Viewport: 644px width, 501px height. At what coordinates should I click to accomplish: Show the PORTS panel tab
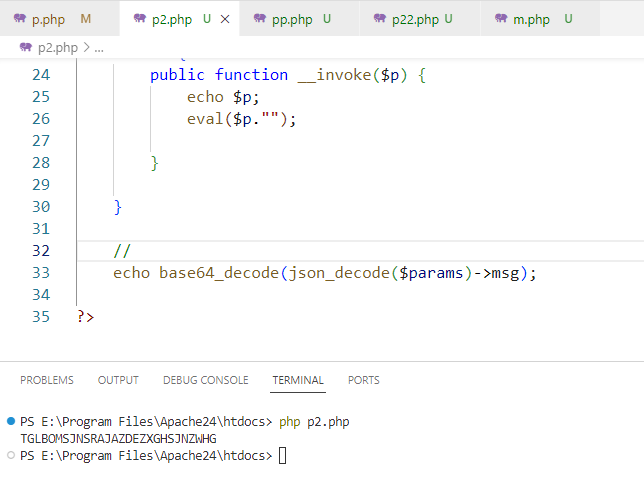364,380
